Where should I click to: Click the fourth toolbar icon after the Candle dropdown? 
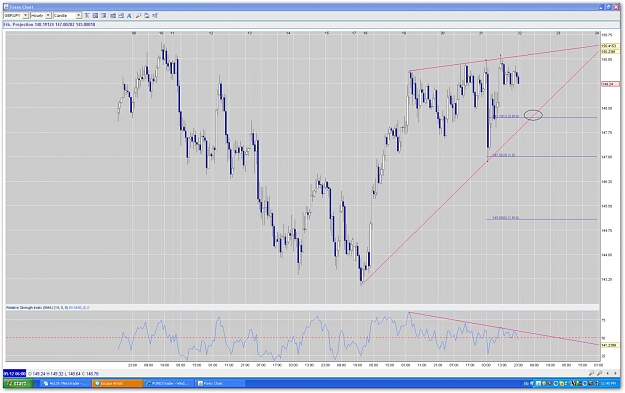[x=113, y=15]
